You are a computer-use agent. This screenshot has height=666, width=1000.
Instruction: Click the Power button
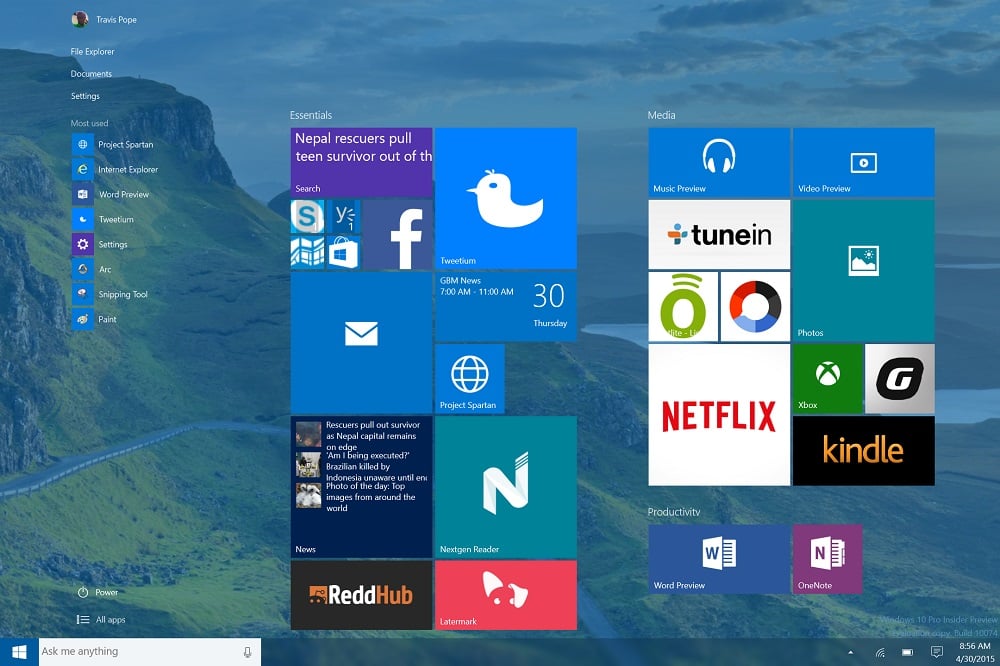click(98, 592)
